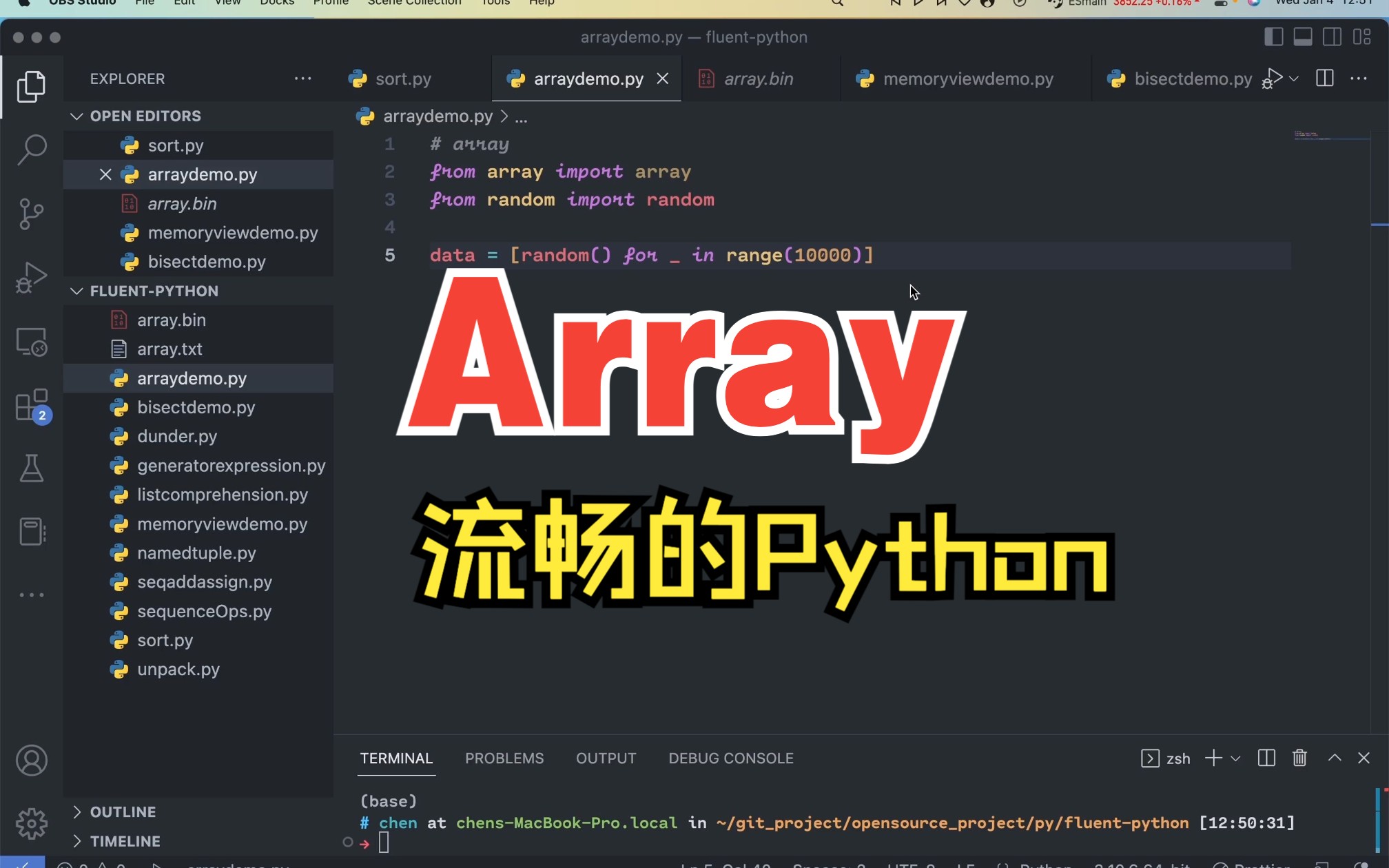1389x868 pixels.
Task: Collapse the OPEN EDITORS section
Action: click(76, 116)
